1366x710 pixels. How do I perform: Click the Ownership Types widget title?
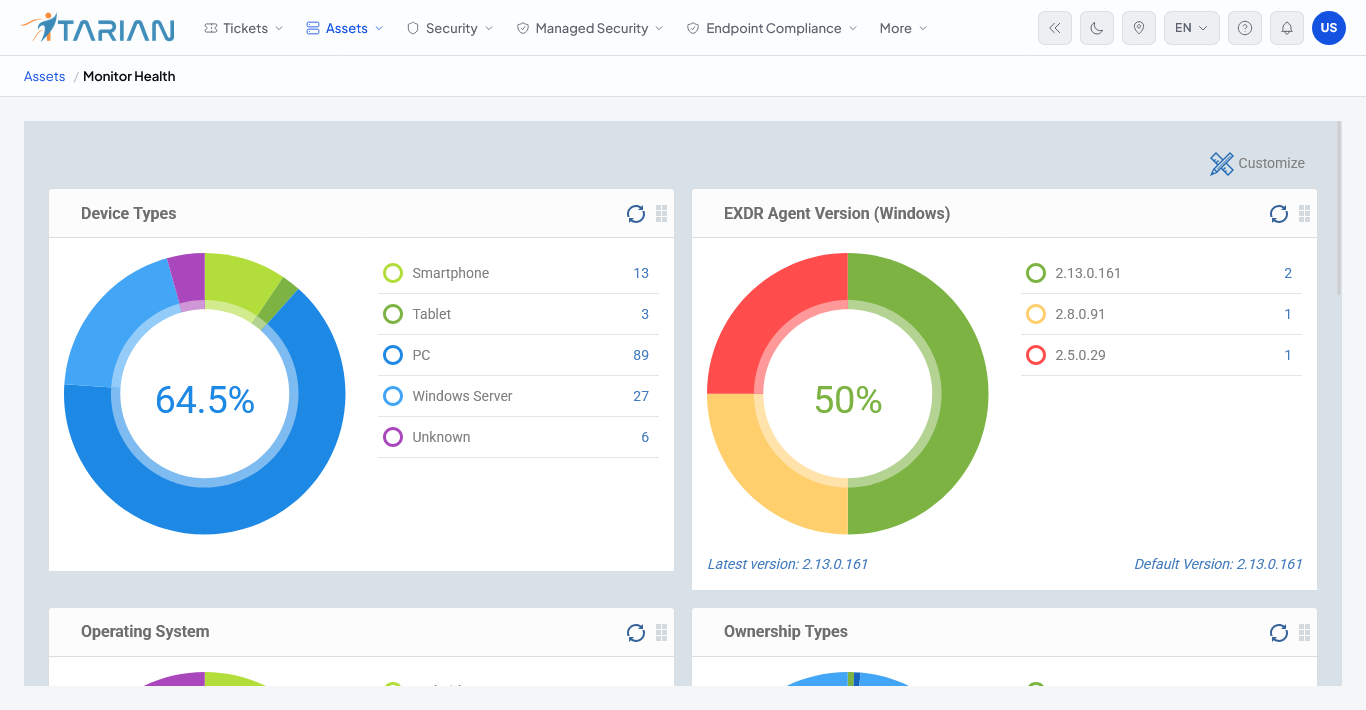click(785, 632)
